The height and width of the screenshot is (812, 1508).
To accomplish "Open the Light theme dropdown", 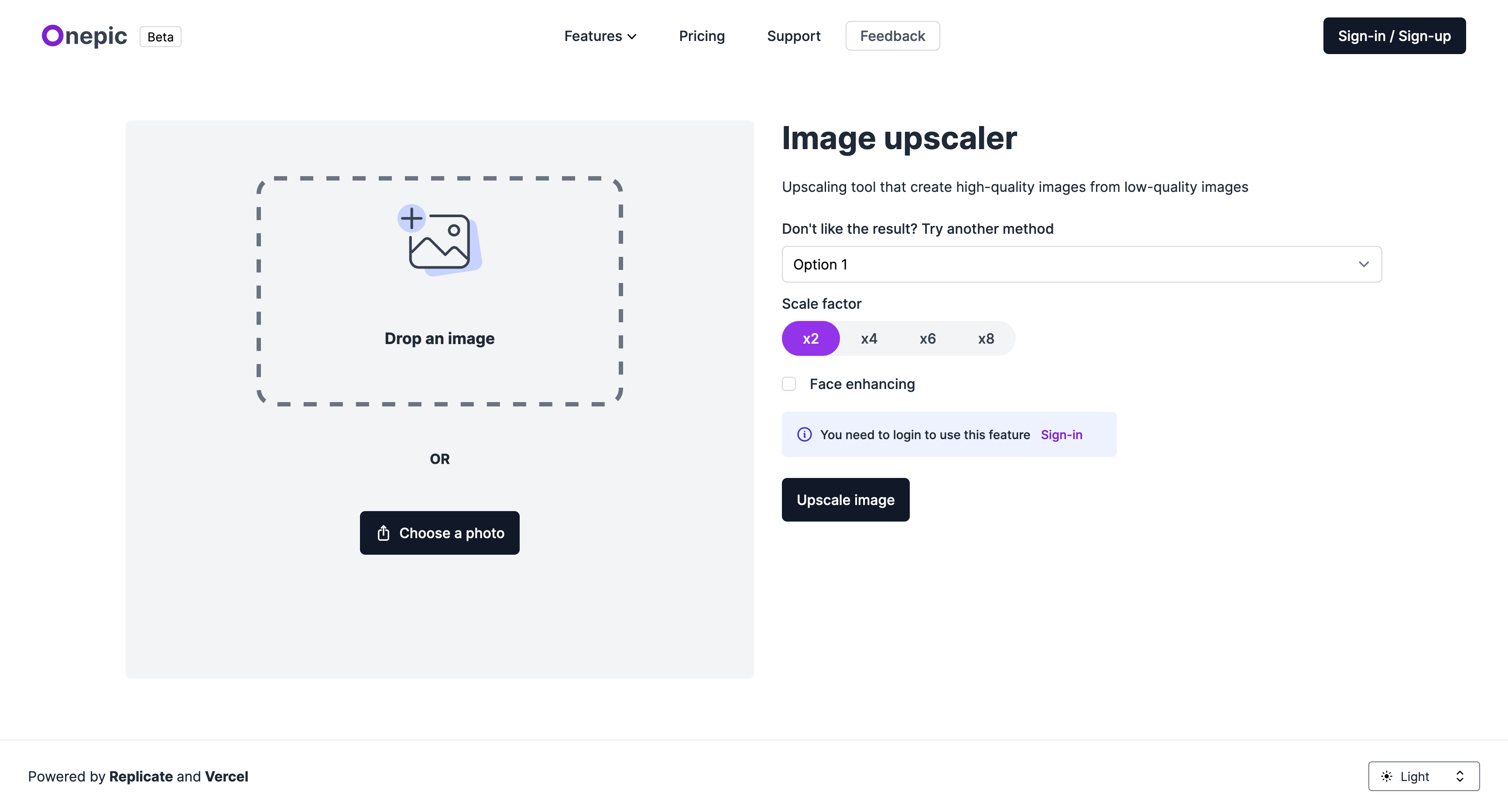I will click(1423, 776).
